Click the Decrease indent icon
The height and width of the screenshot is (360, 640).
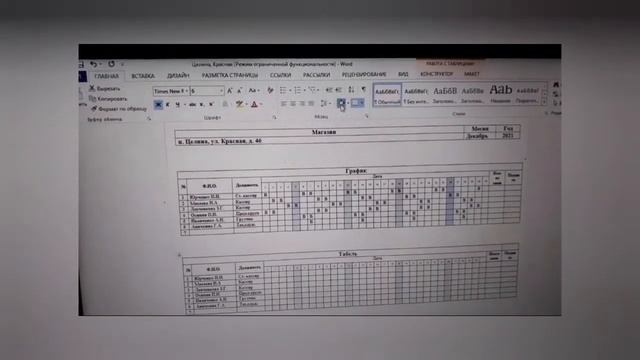click(x=329, y=90)
